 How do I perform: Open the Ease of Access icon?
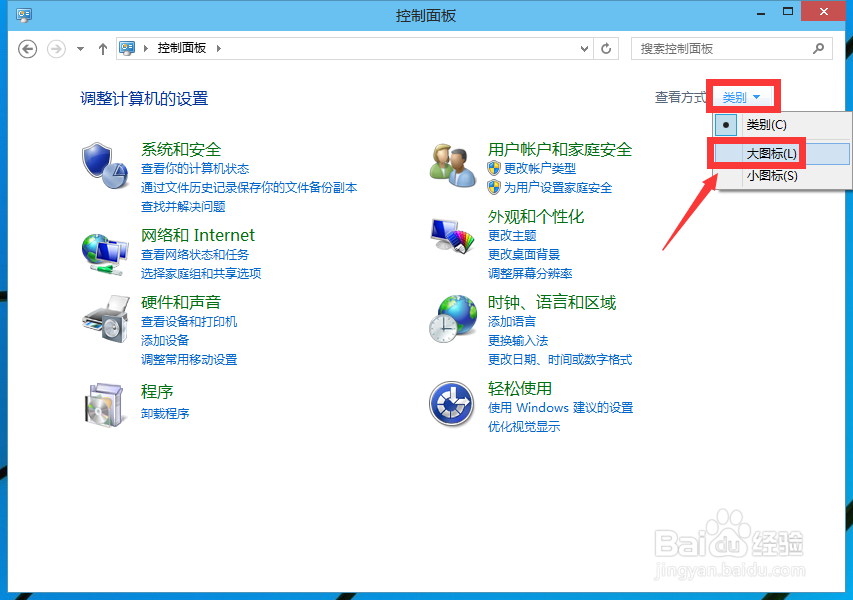[452, 404]
